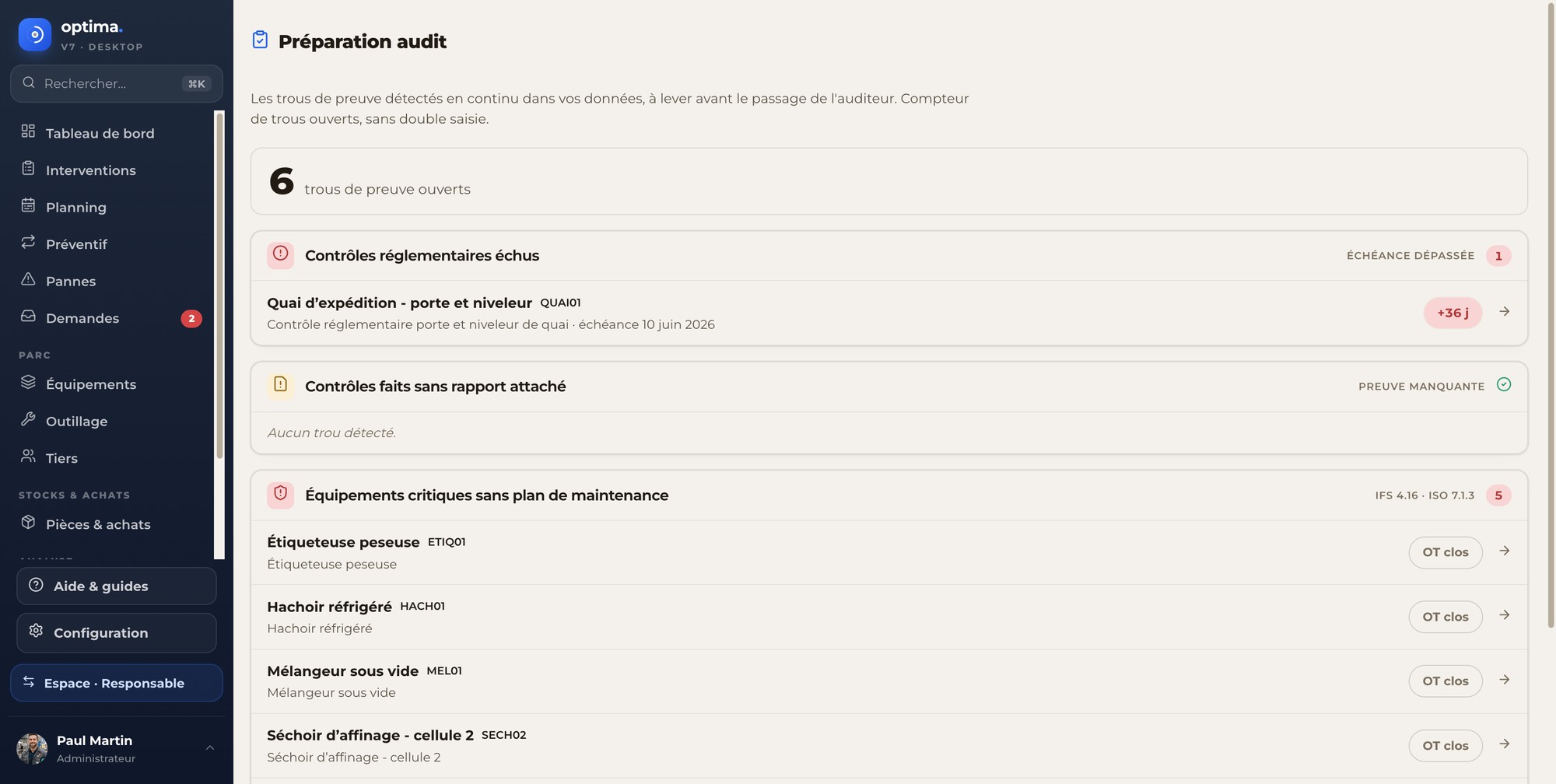Click Aide & guides button
The height and width of the screenshot is (784, 1556).
click(x=117, y=586)
